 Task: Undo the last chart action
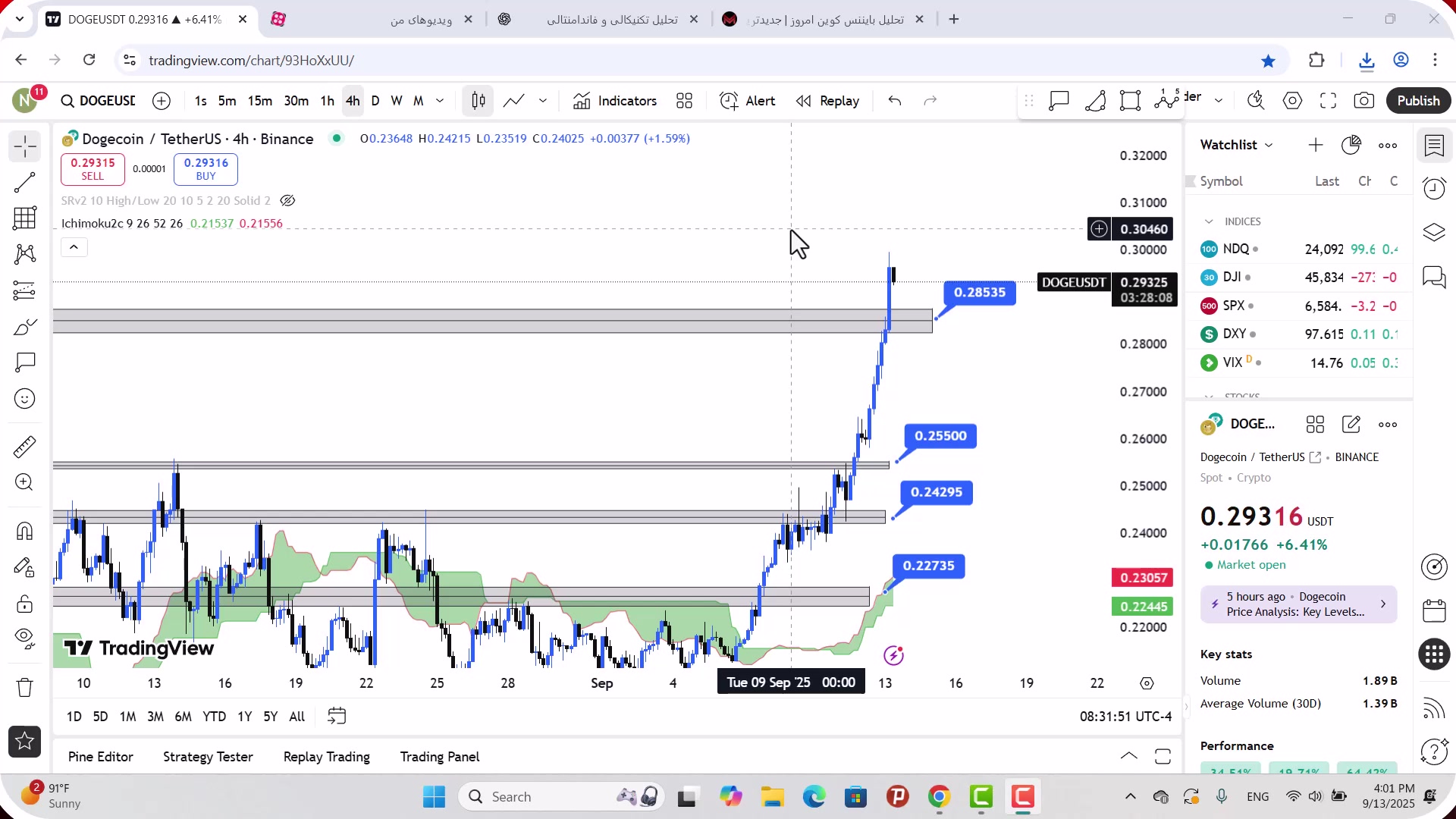pos(895,101)
